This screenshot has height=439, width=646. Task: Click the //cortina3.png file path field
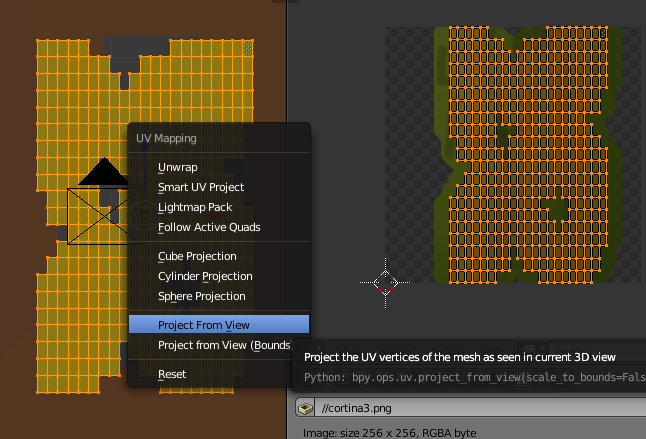coord(480,408)
